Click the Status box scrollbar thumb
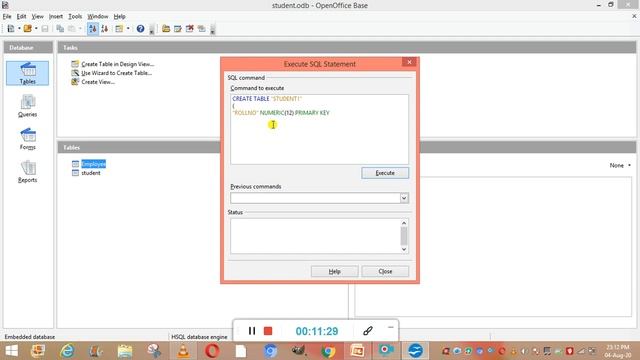The width and height of the screenshot is (640, 360). (404, 236)
